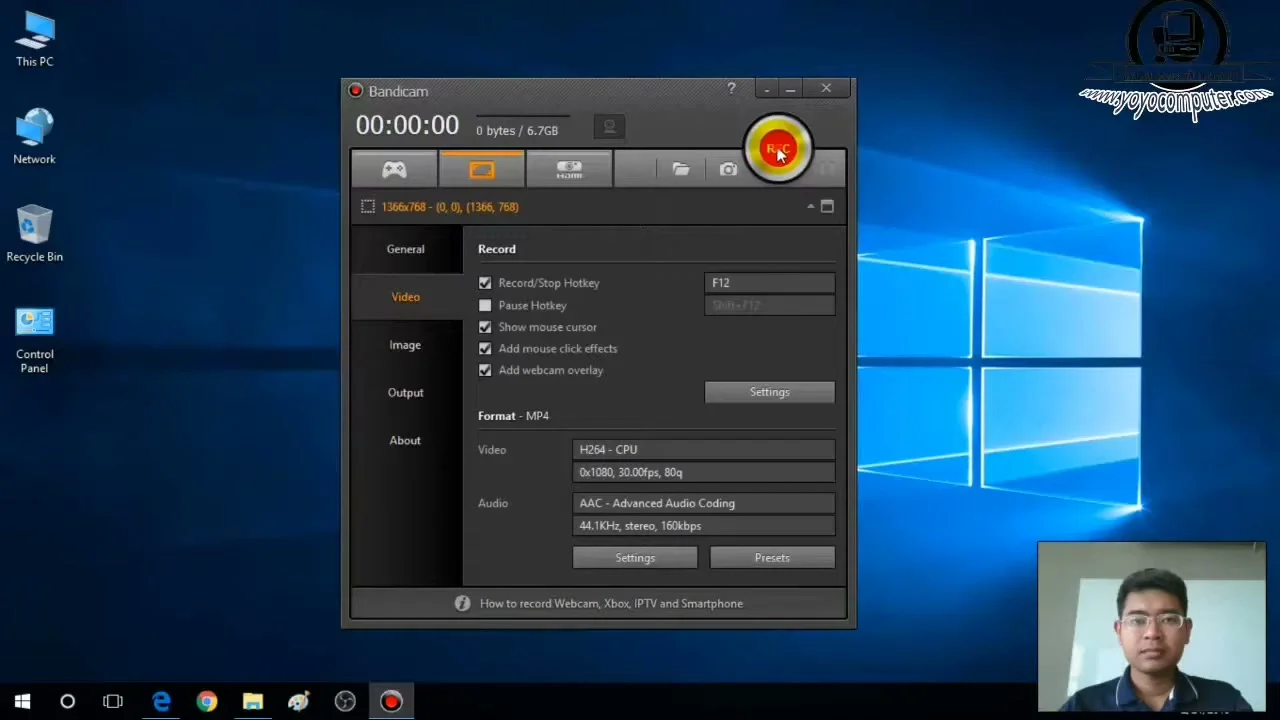Viewport: 1280px width, 720px height.
Task: Go to the About tab
Action: [406, 440]
